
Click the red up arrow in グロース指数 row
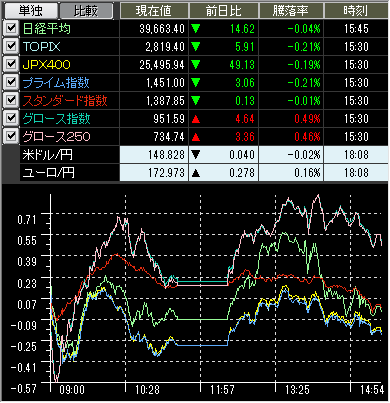coord(196,119)
